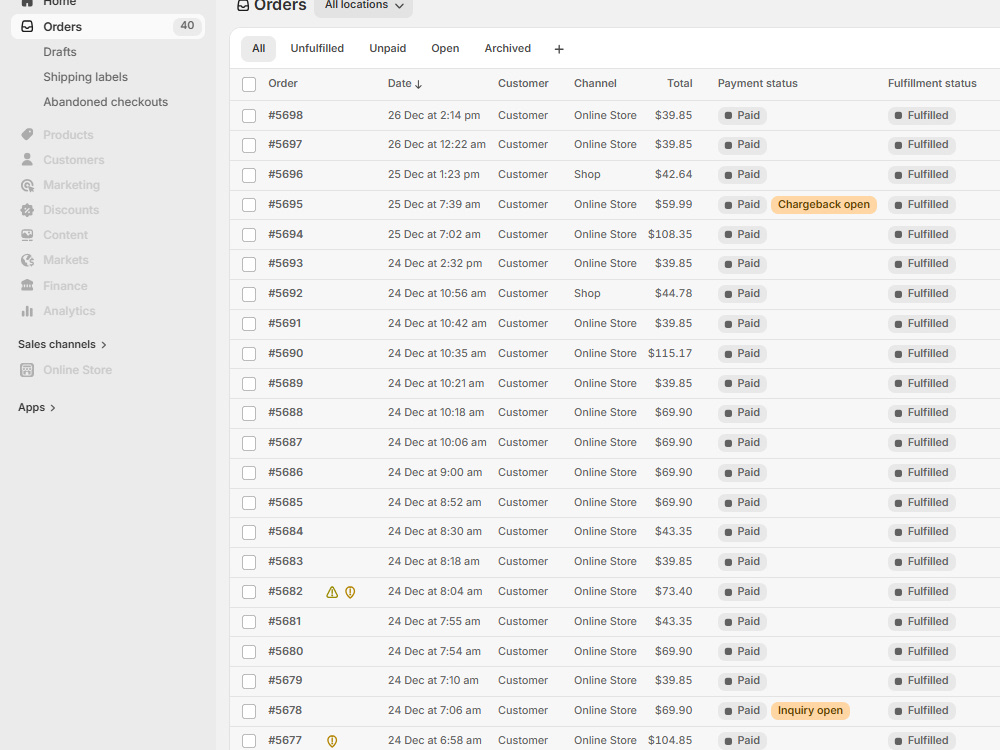Switch to the Archived tab
1000x750 pixels.
(x=508, y=48)
